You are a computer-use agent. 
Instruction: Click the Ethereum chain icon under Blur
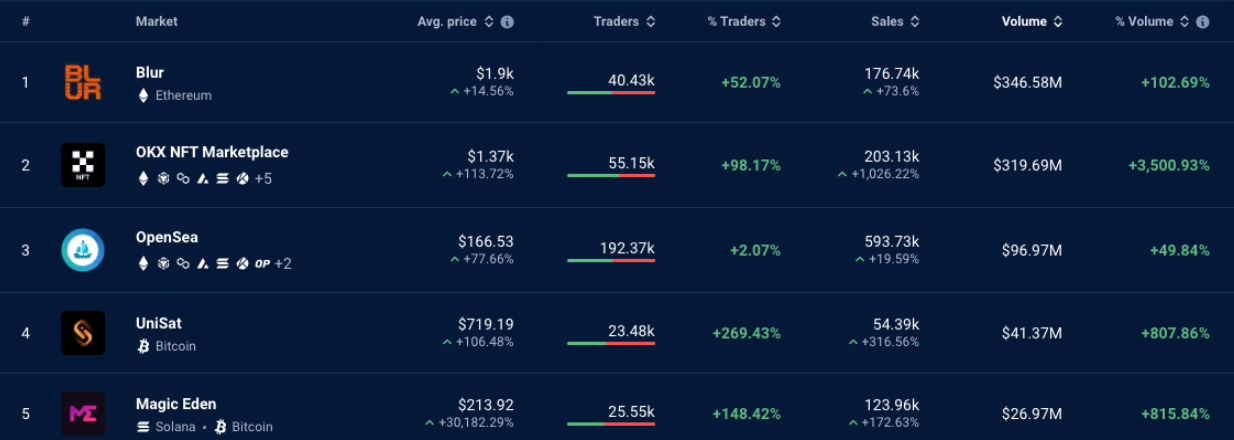click(143, 96)
